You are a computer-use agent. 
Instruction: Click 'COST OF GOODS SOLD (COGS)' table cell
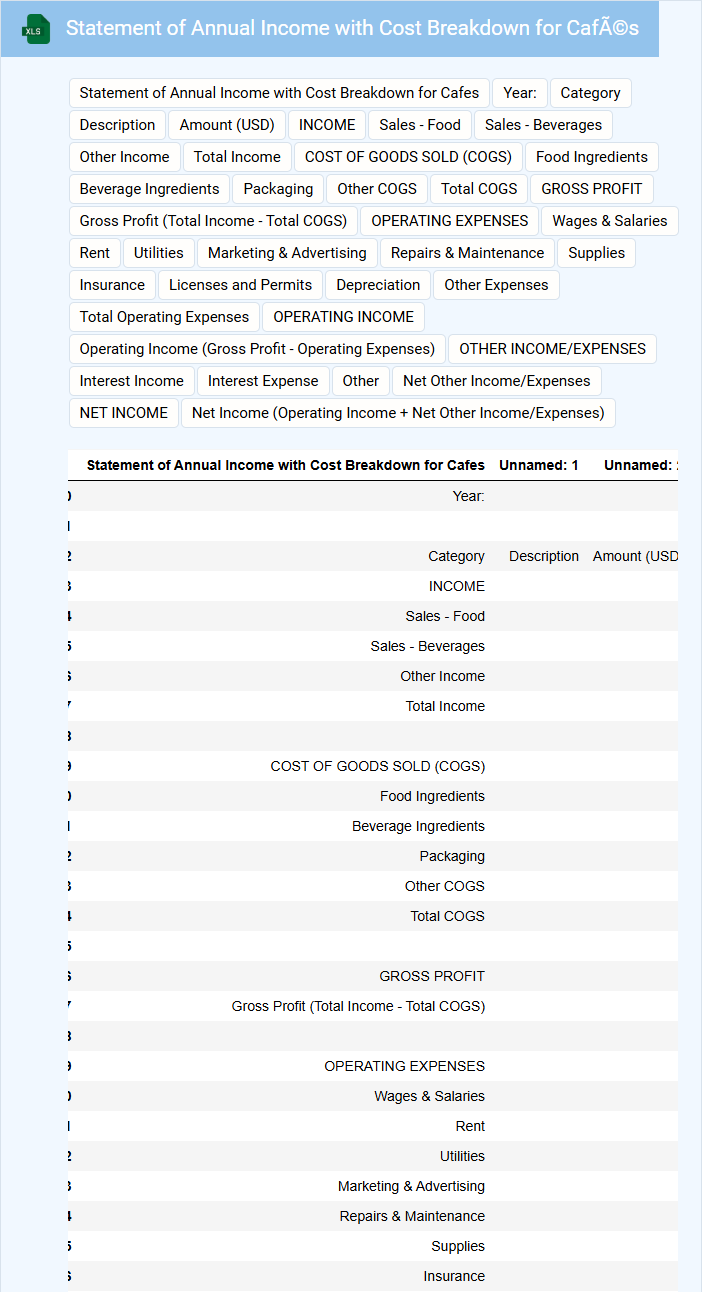[378, 766]
